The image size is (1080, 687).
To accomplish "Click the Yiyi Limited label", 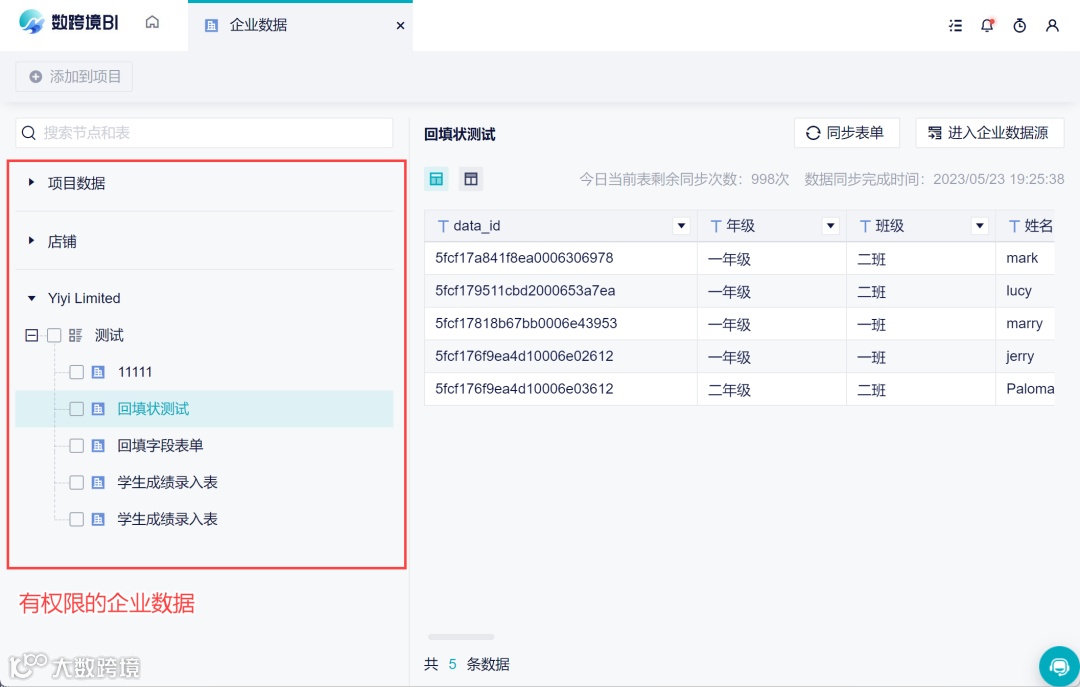I will point(84,298).
